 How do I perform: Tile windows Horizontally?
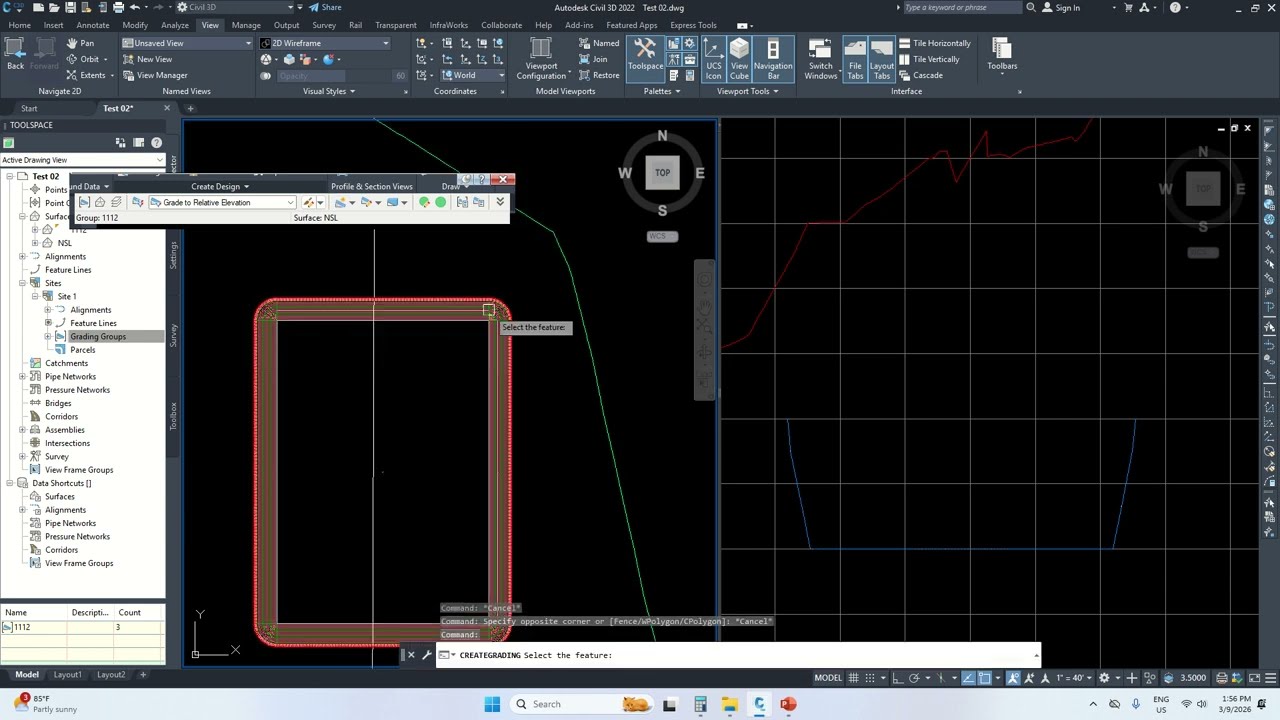(x=934, y=43)
